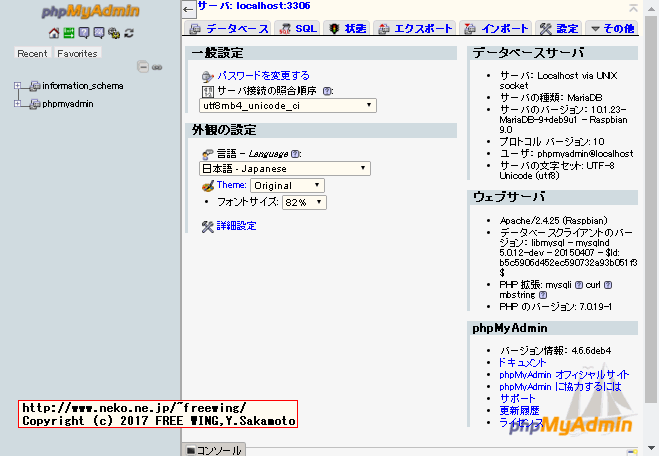Open the font size 82% dropdown
This screenshot has height=456, width=659.
pyautogui.click(x=304, y=202)
